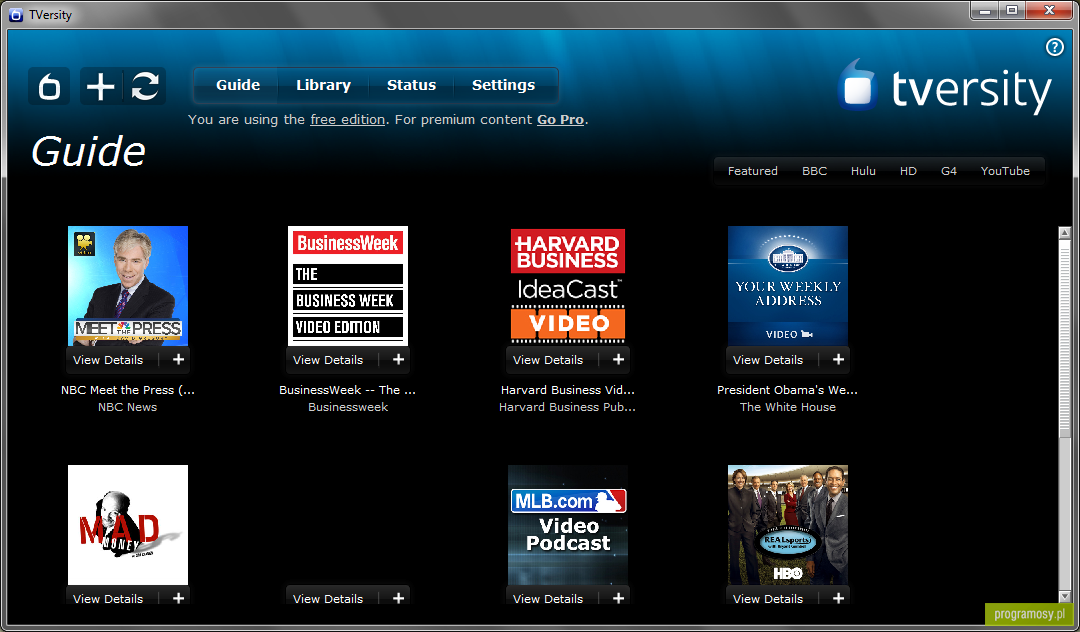Add Harvard Business Video with plus icon

619,359
